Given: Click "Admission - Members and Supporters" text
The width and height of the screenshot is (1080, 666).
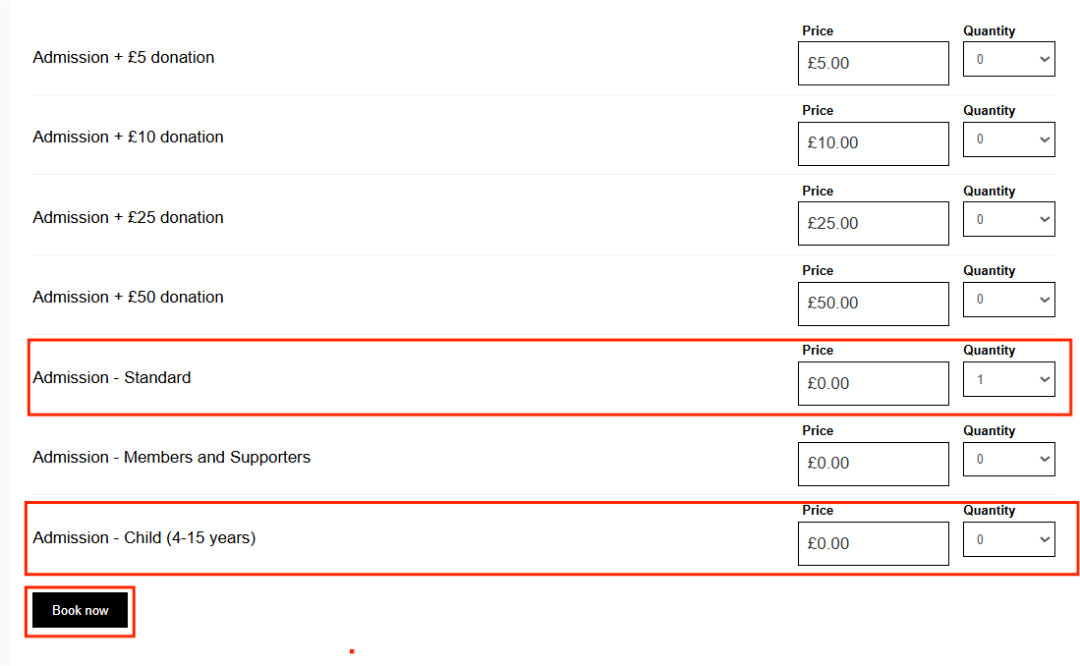Looking at the screenshot, I should tap(172, 458).
